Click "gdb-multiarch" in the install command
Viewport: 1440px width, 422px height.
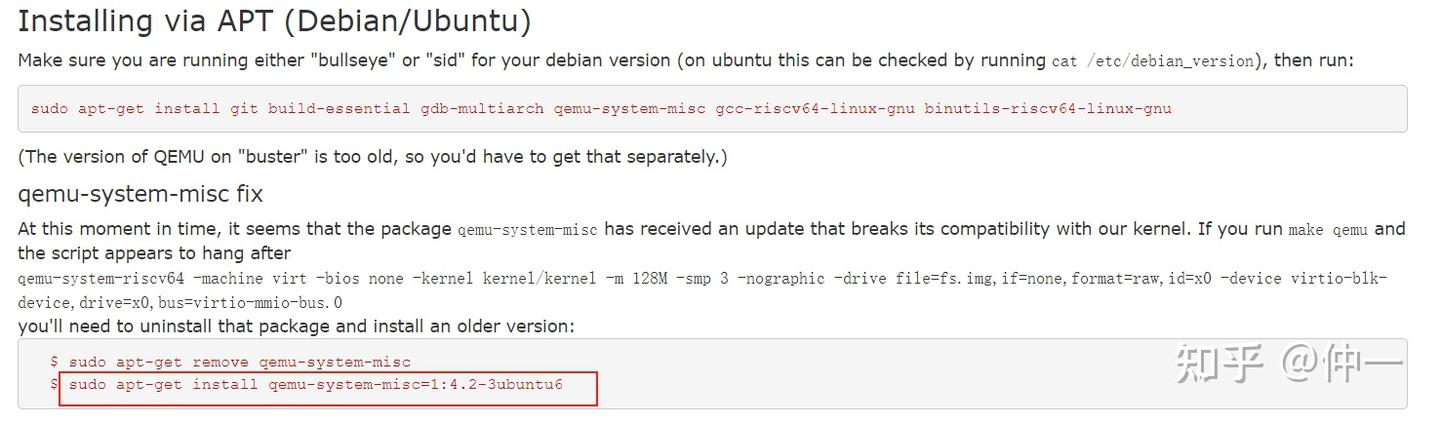pyautogui.click(x=482, y=108)
